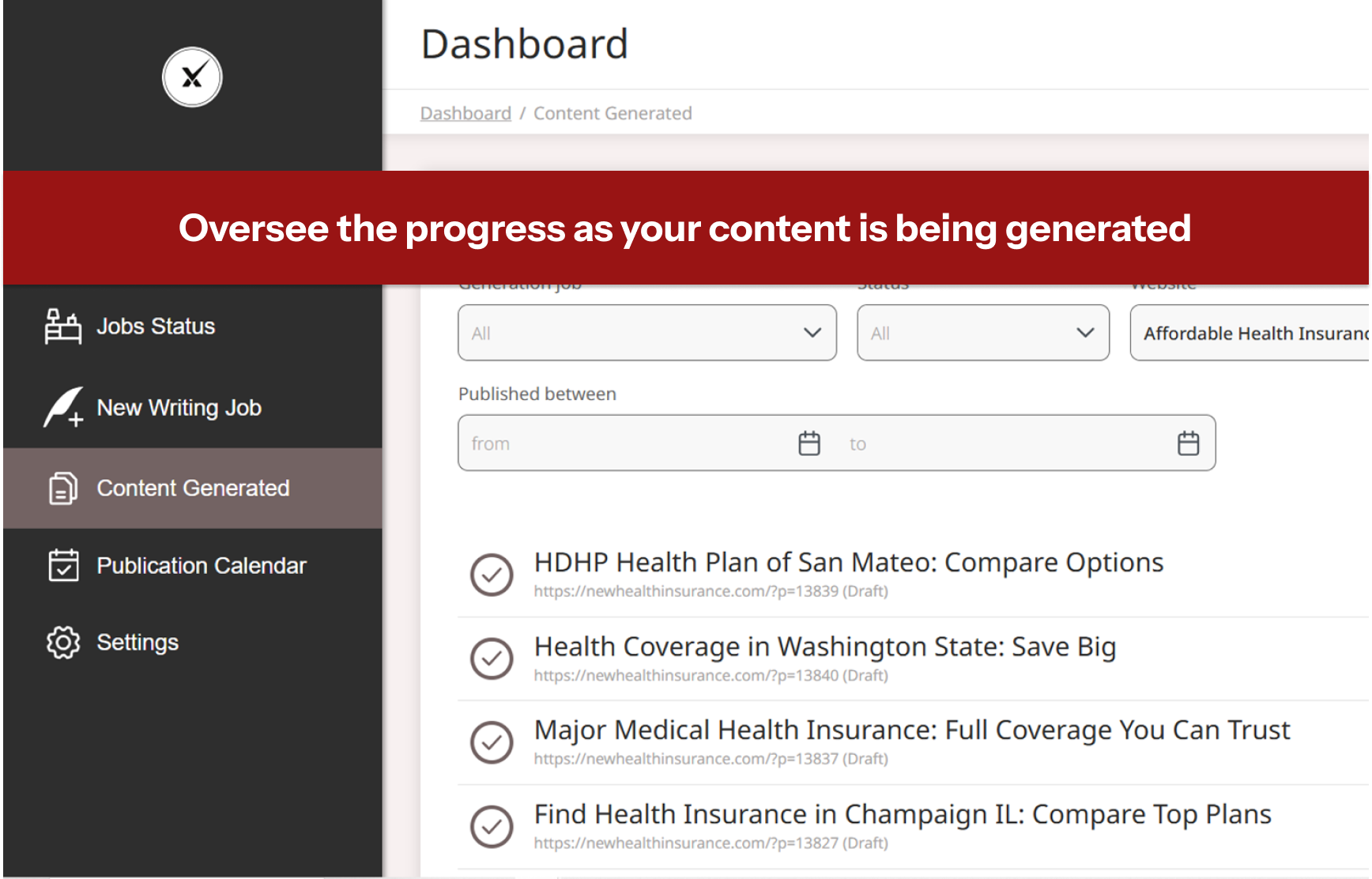Viewport: 1372px width, 879px height.
Task: Expand the Generation job dropdown
Action: tap(646, 333)
